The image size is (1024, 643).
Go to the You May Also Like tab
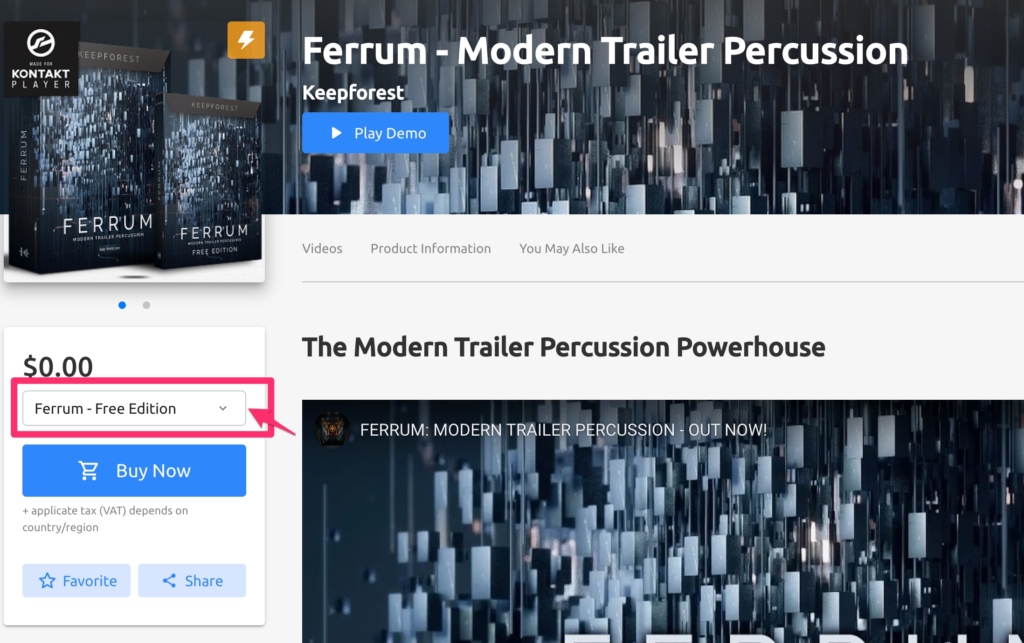click(x=571, y=249)
